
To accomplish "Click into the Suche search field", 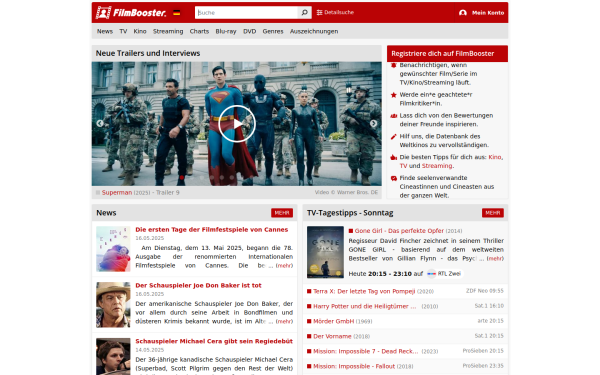I will (x=246, y=13).
